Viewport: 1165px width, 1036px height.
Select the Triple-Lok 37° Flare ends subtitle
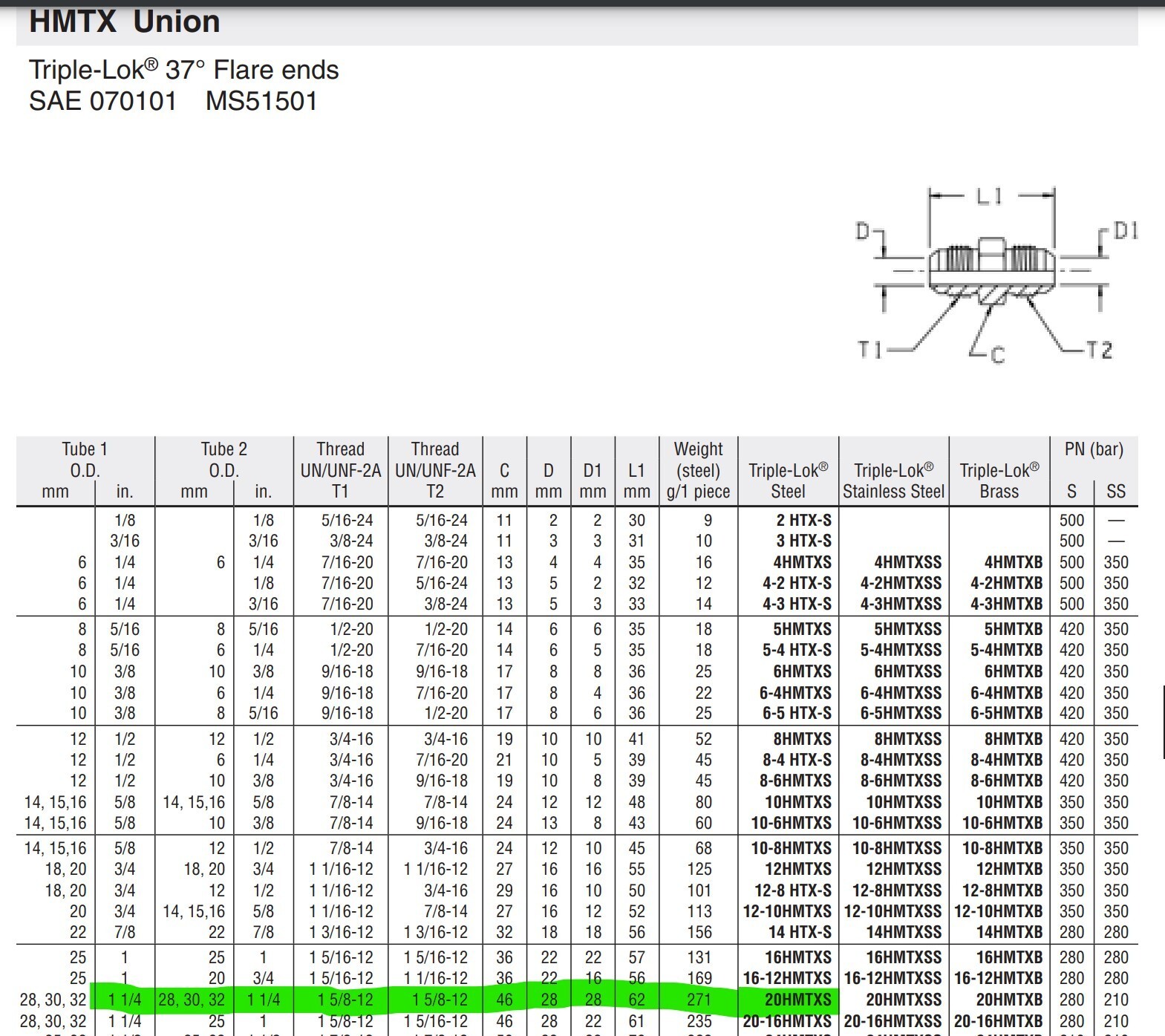(x=183, y=70)
